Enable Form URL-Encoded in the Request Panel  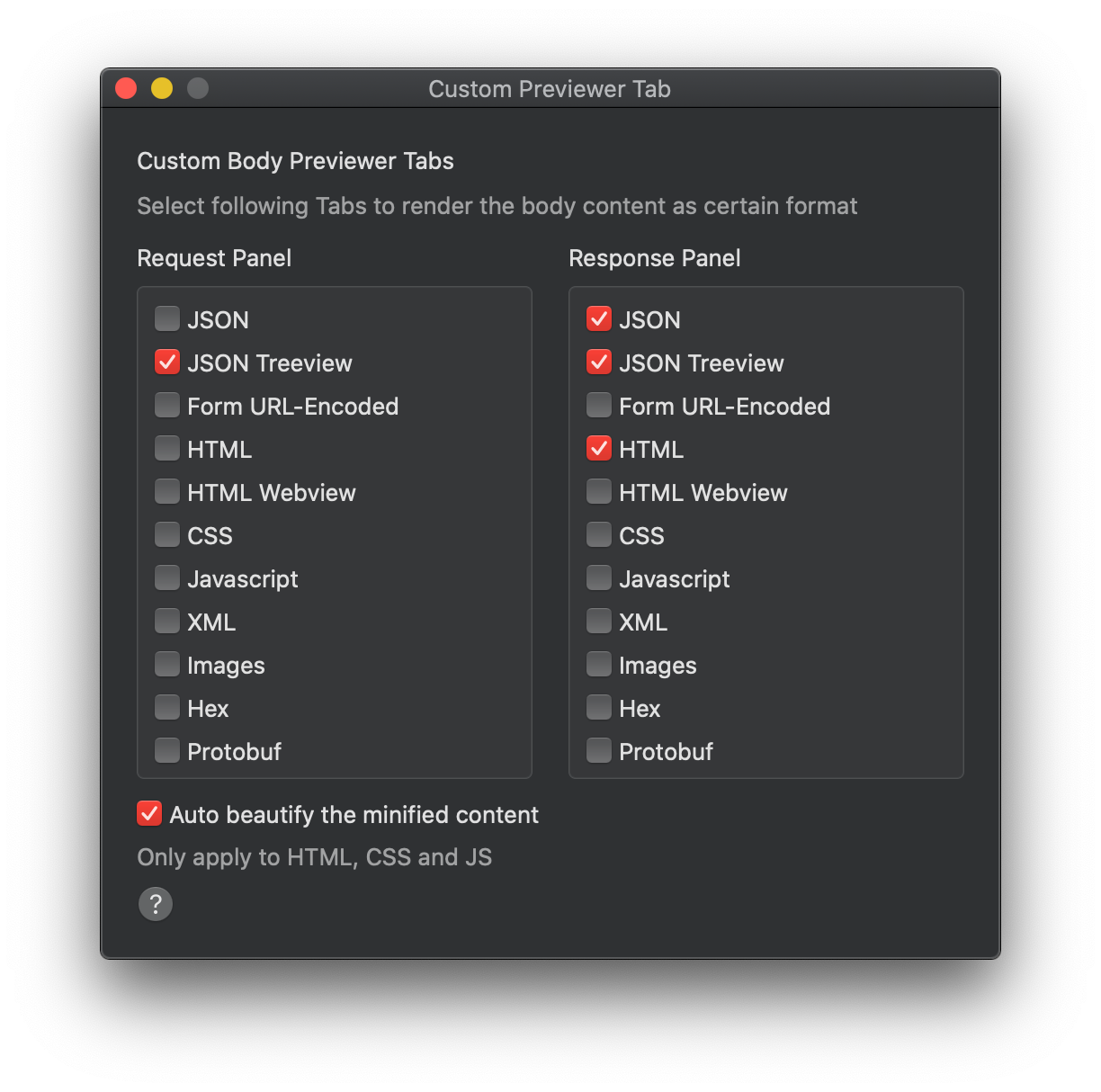click(x=167, y=405)
